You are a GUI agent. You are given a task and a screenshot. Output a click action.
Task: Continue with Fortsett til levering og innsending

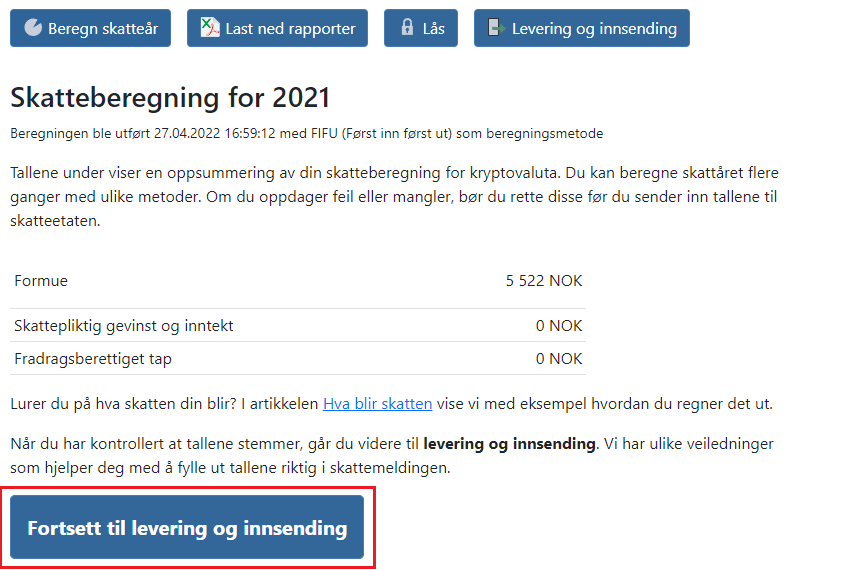(x=187, y=527)
